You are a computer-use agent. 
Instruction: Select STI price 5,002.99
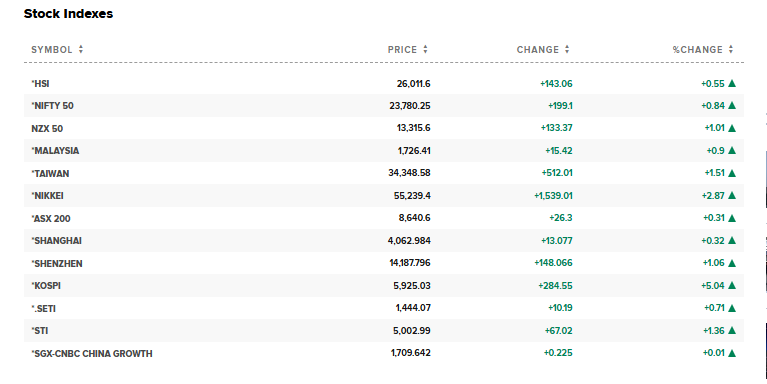(411, 331)
